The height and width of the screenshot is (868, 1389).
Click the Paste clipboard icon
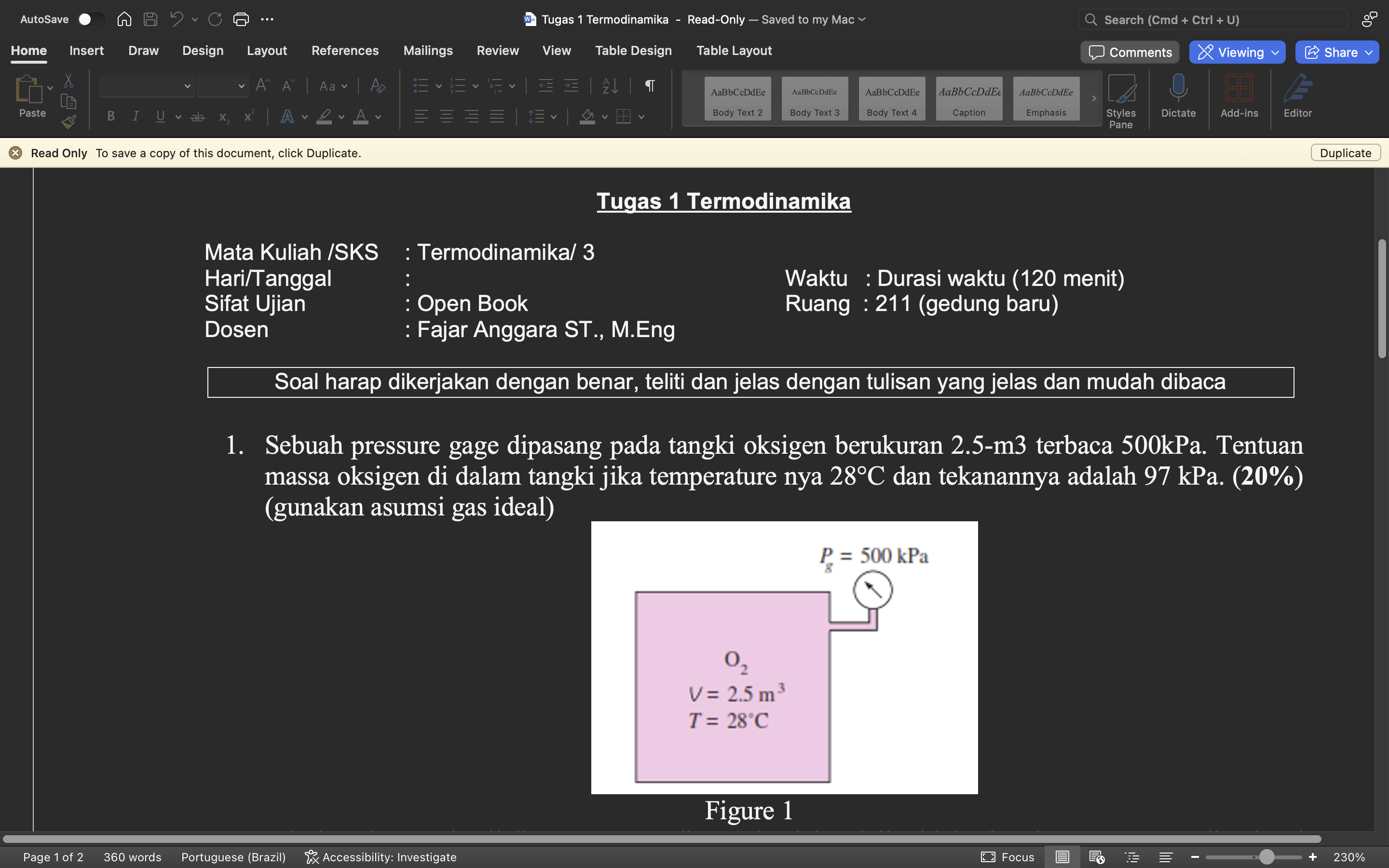tap(29, 89)
